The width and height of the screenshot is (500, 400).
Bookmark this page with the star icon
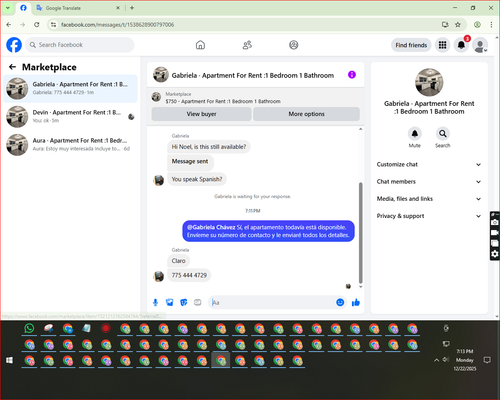[458, 25]
